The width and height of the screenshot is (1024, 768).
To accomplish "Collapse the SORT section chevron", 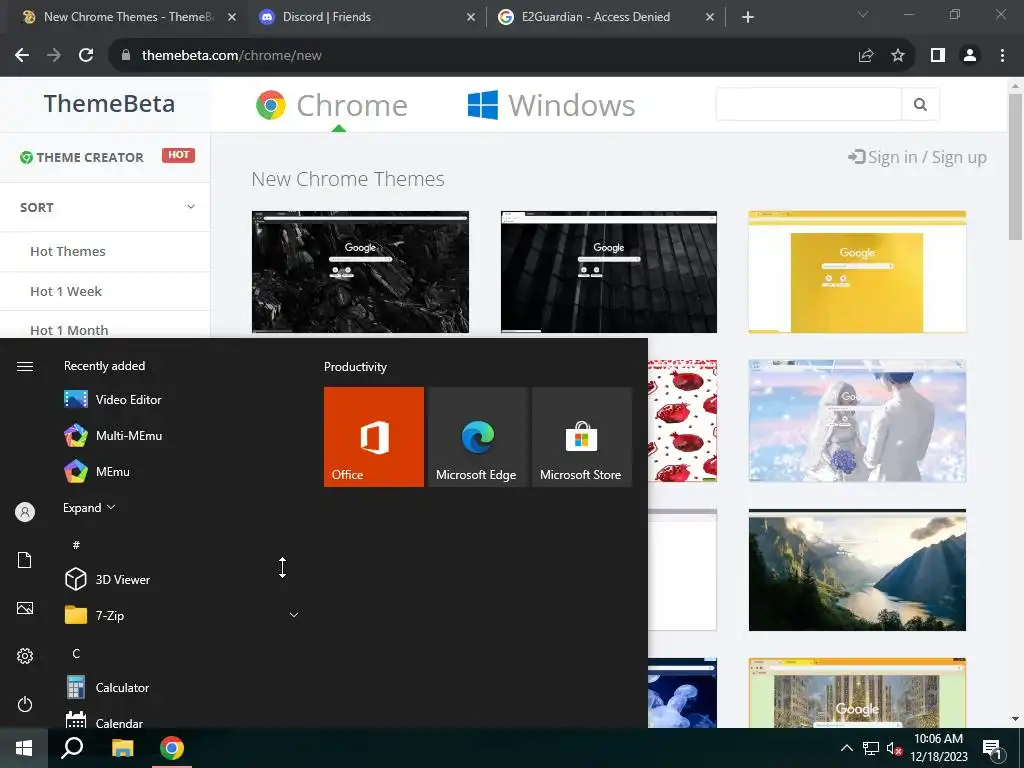I will (x=191, y=207).
